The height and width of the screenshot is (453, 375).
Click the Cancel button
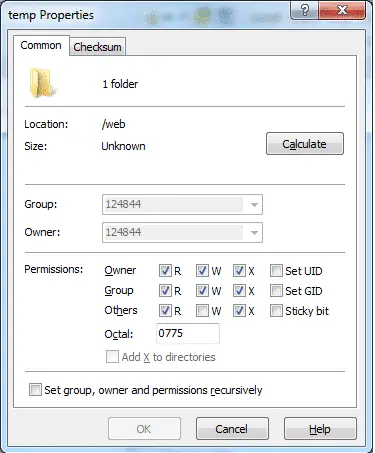[x=232, y=429]
